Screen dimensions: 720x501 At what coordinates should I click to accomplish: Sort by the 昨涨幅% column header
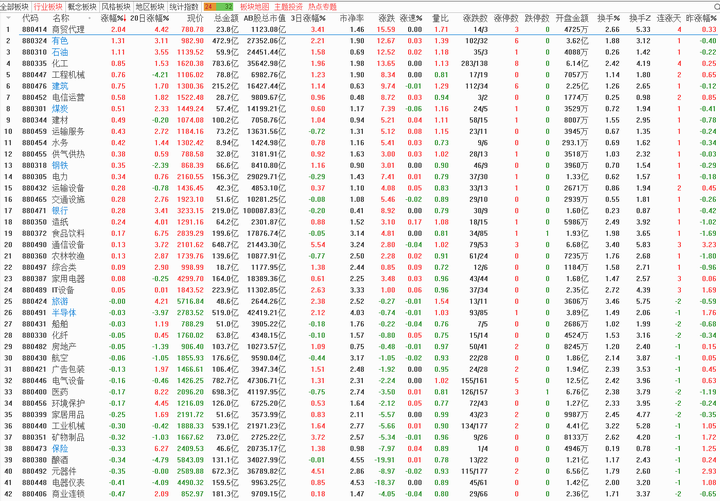tap(701, 18)
